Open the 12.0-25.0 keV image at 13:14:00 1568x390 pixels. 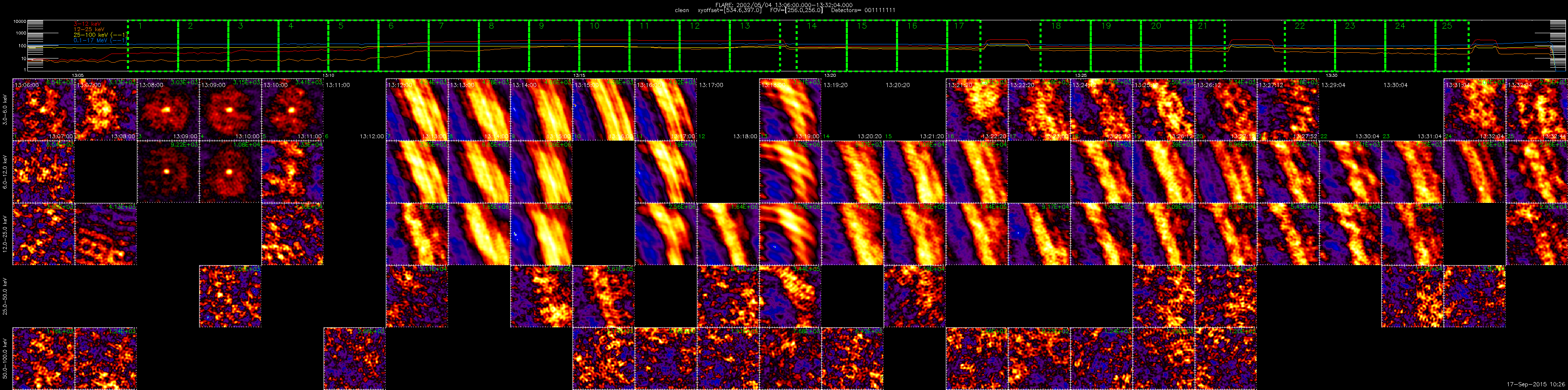click(541, 234)
